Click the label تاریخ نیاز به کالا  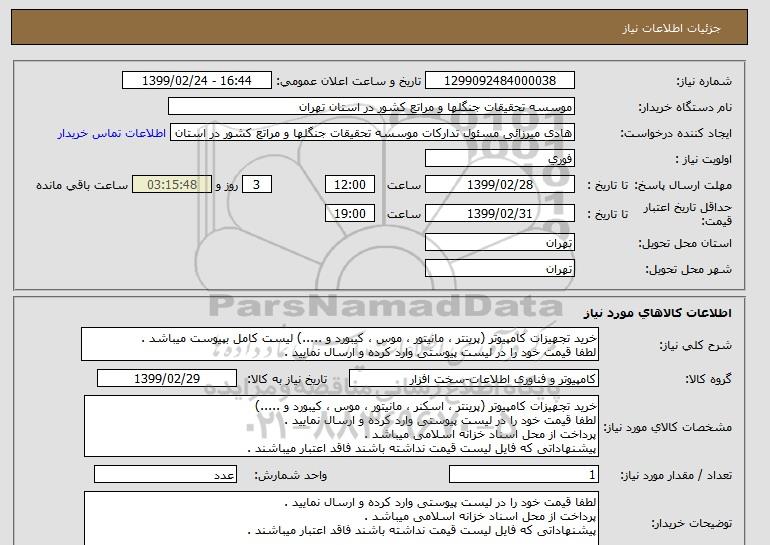coord(287,379)
